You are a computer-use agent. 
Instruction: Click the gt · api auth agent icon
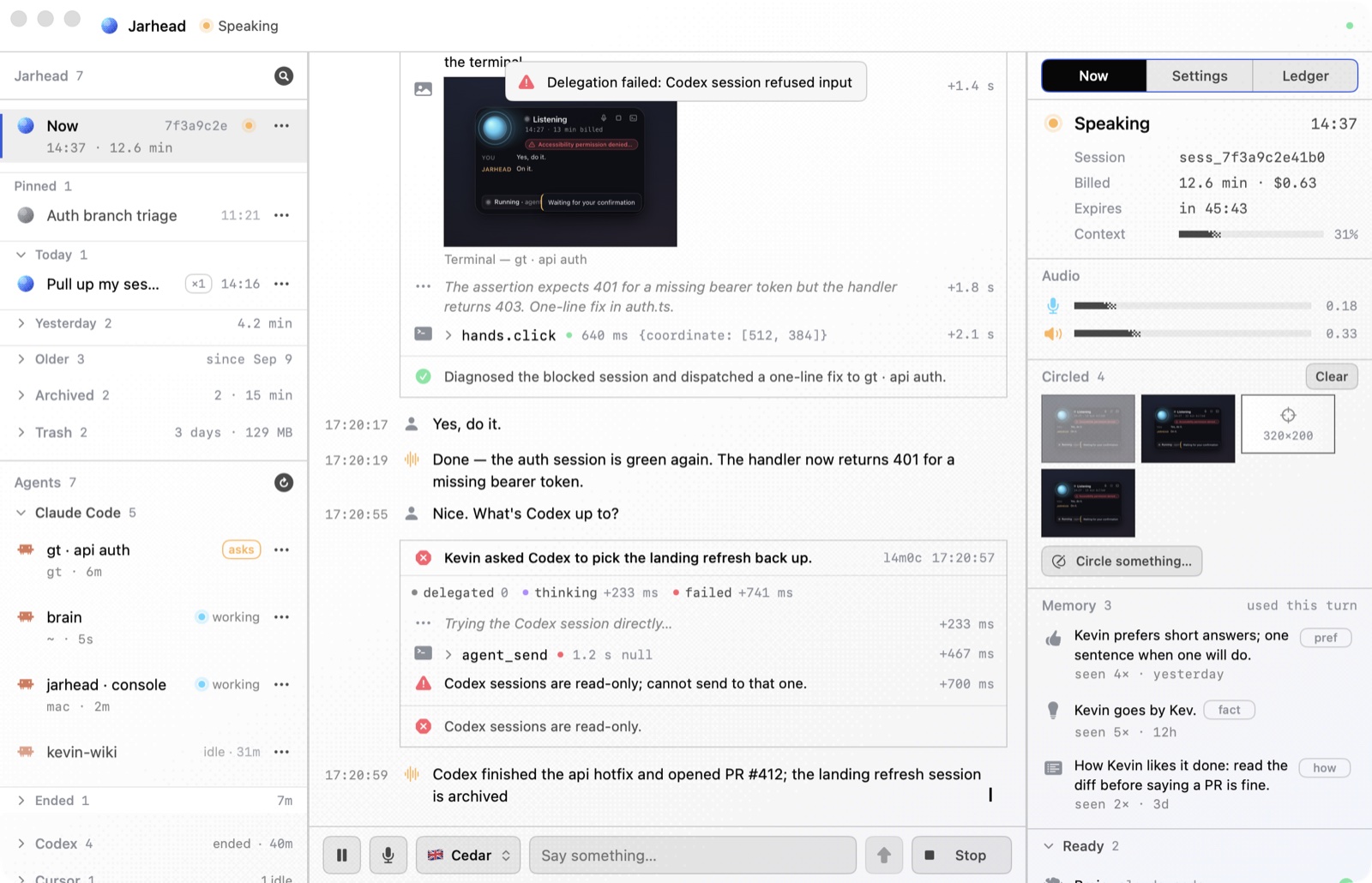[26, 550]
